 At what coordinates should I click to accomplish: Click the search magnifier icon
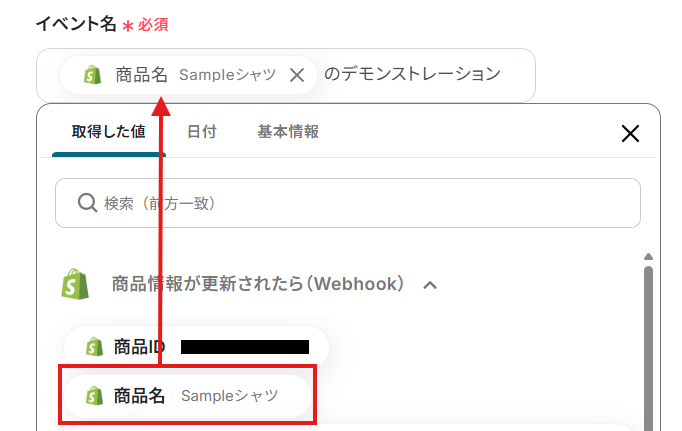coord(87,203)
